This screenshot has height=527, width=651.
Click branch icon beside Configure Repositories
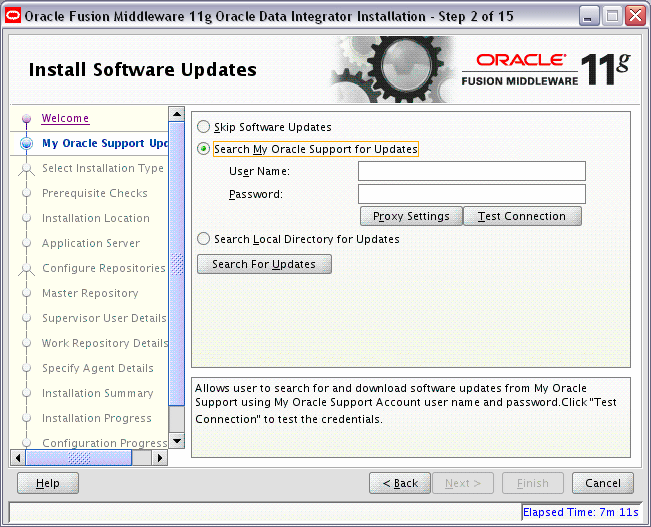[27, 270]
